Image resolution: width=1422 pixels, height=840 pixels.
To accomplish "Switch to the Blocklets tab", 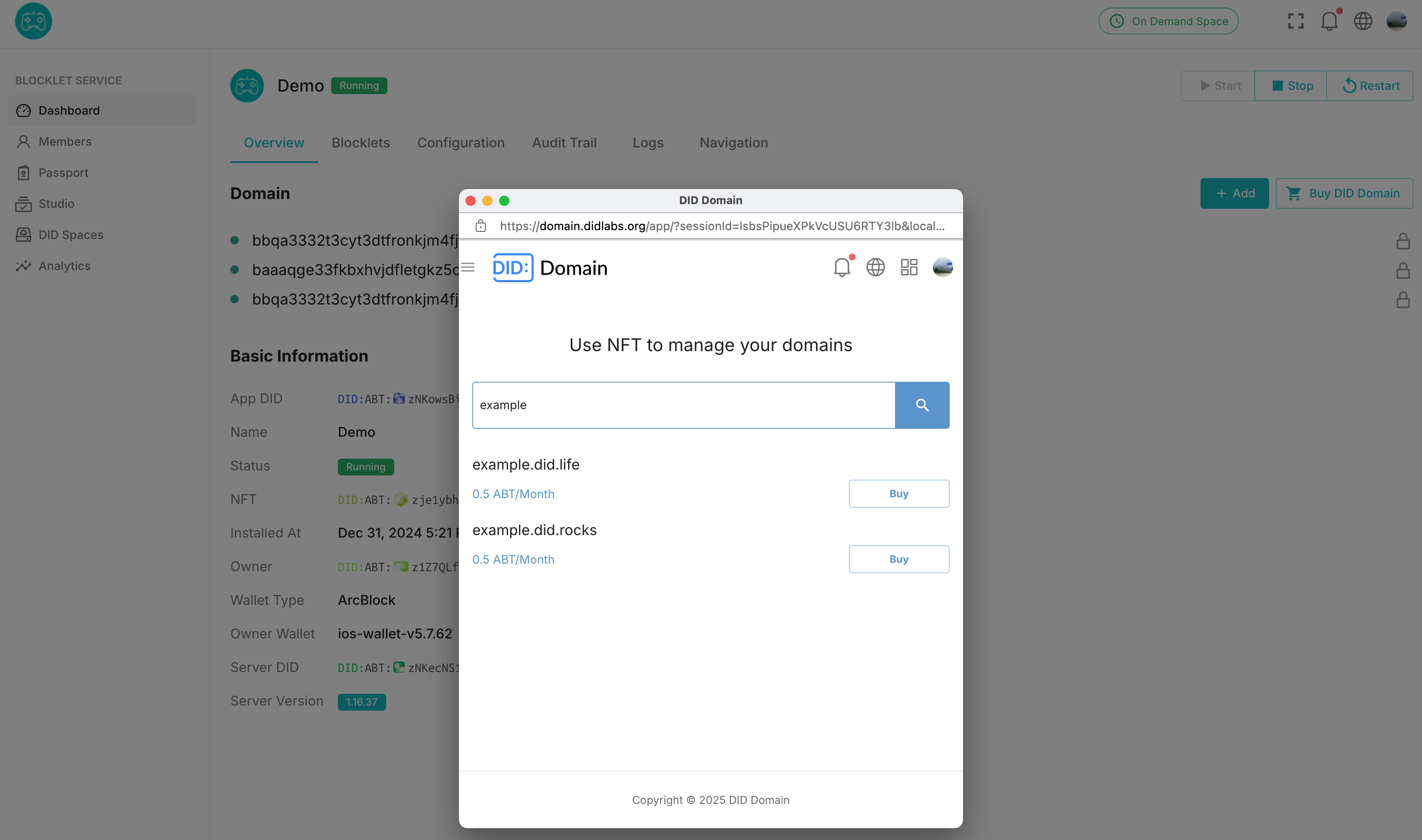I will pyautogui.click(x=361, y=143).
